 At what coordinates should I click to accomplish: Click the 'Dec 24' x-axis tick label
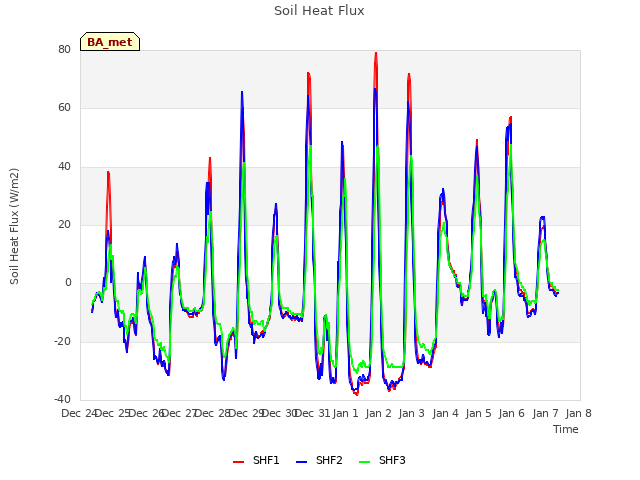pos(79,413)
